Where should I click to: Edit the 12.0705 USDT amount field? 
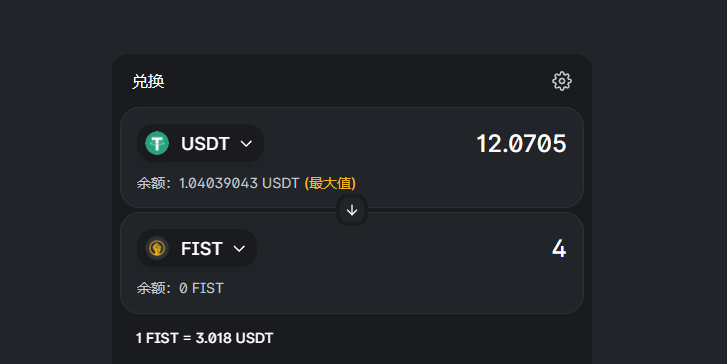click(x=521, y=143)
